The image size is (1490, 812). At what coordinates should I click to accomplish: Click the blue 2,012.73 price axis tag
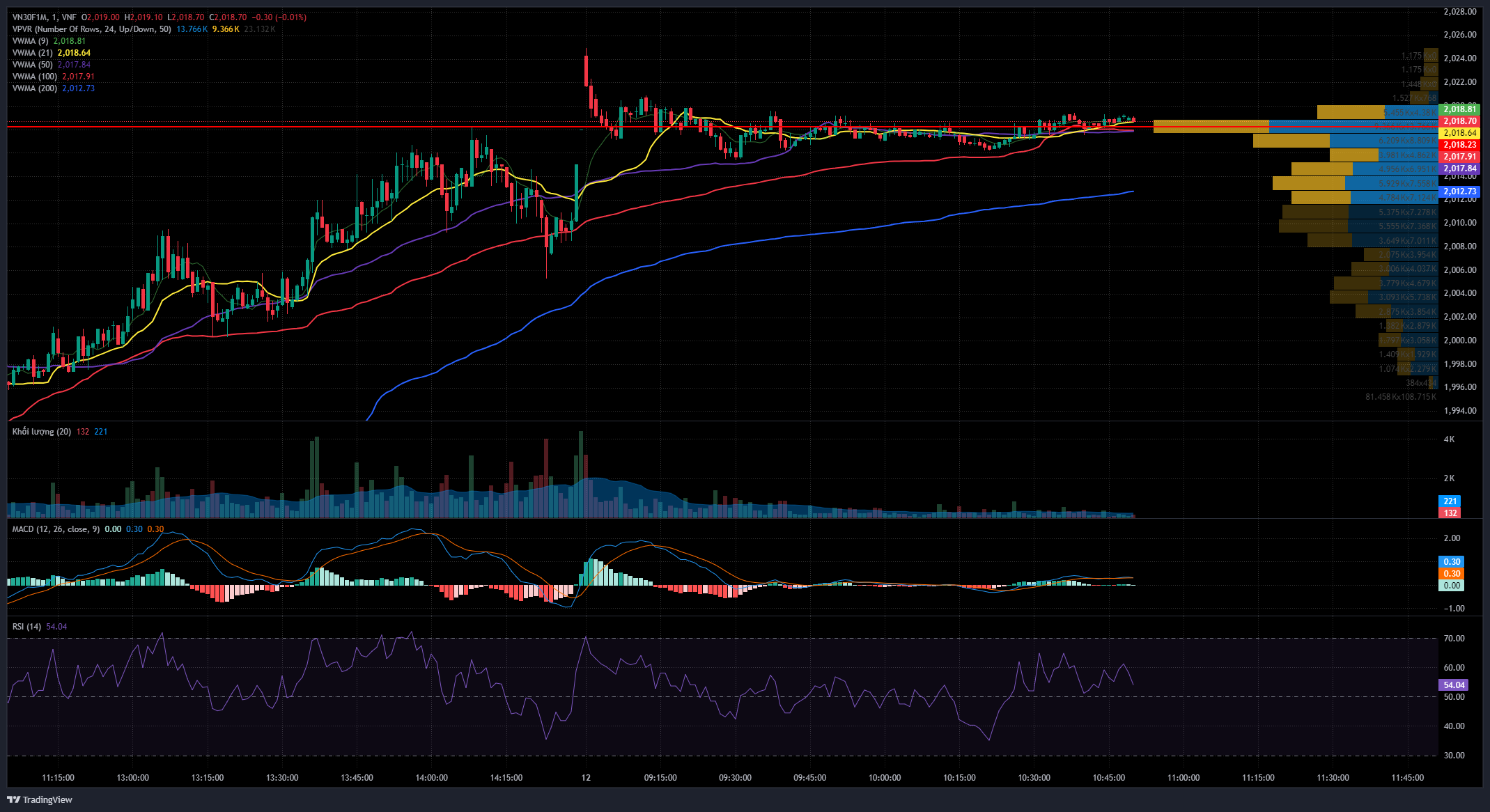1459,192
